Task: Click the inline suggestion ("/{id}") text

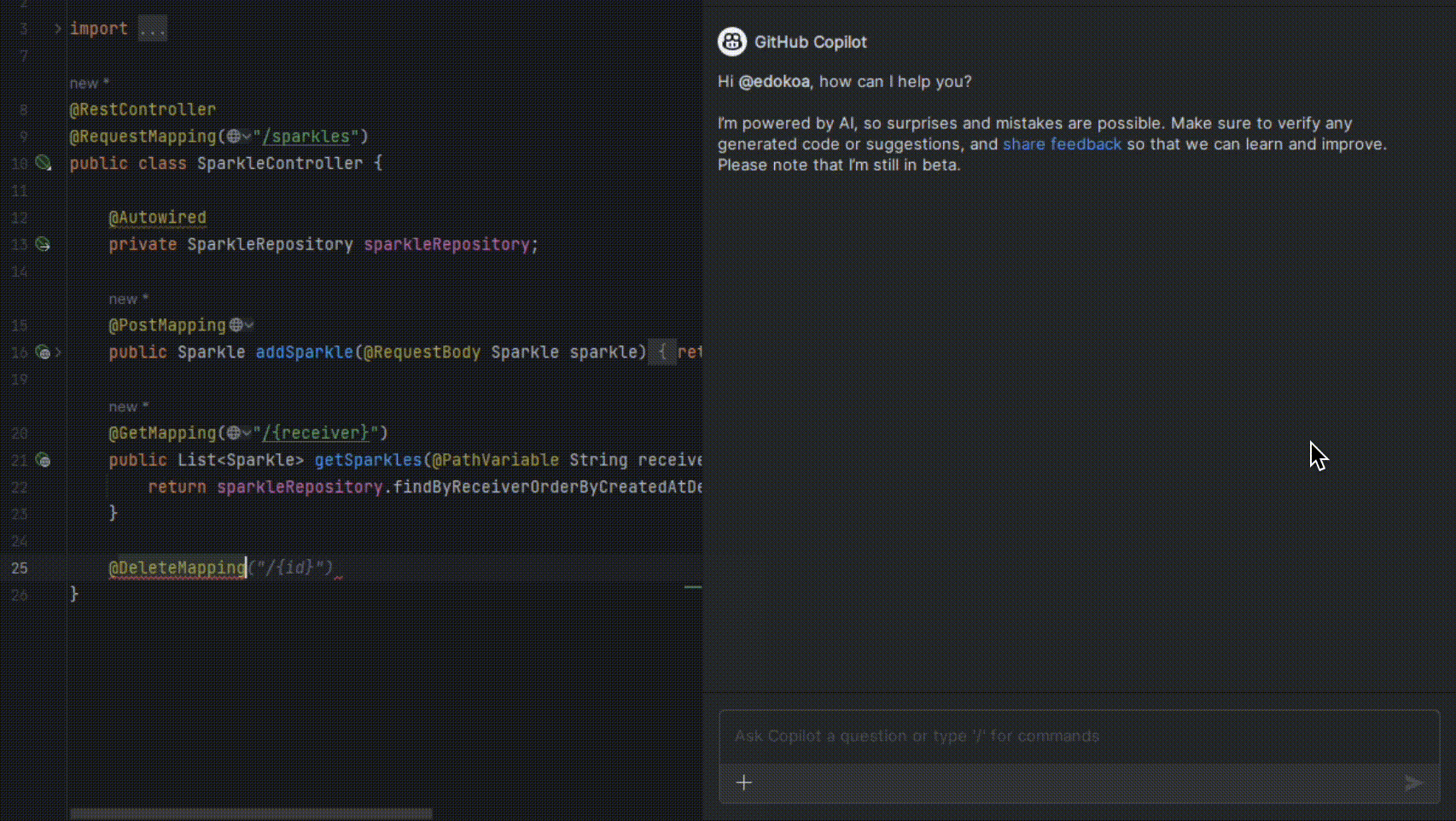Action: click(290, 568)
